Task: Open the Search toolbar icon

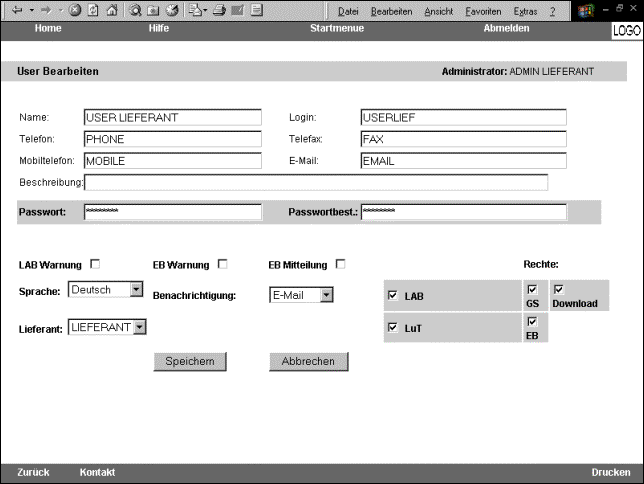Action: (135, 10)
